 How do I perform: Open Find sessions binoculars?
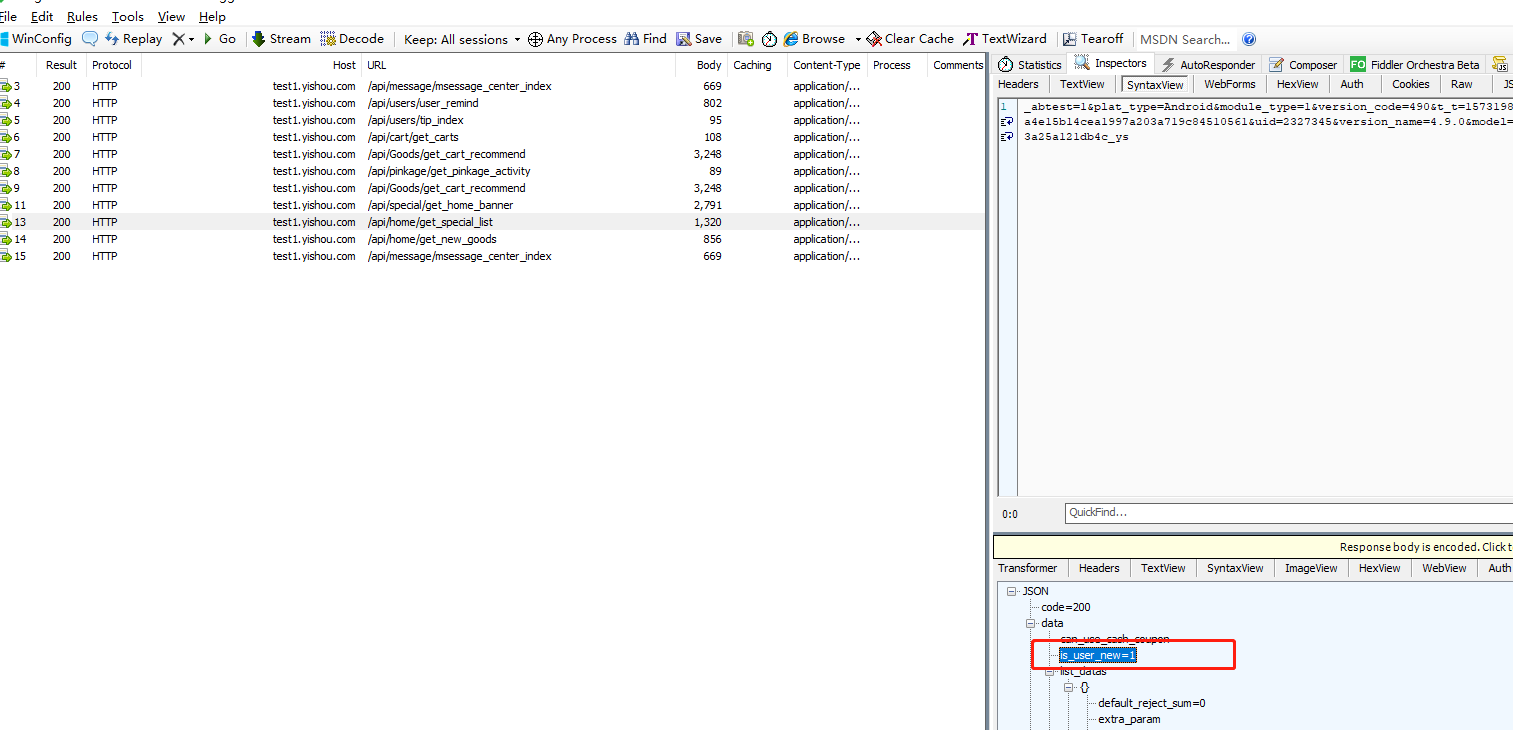click(645, 39)
